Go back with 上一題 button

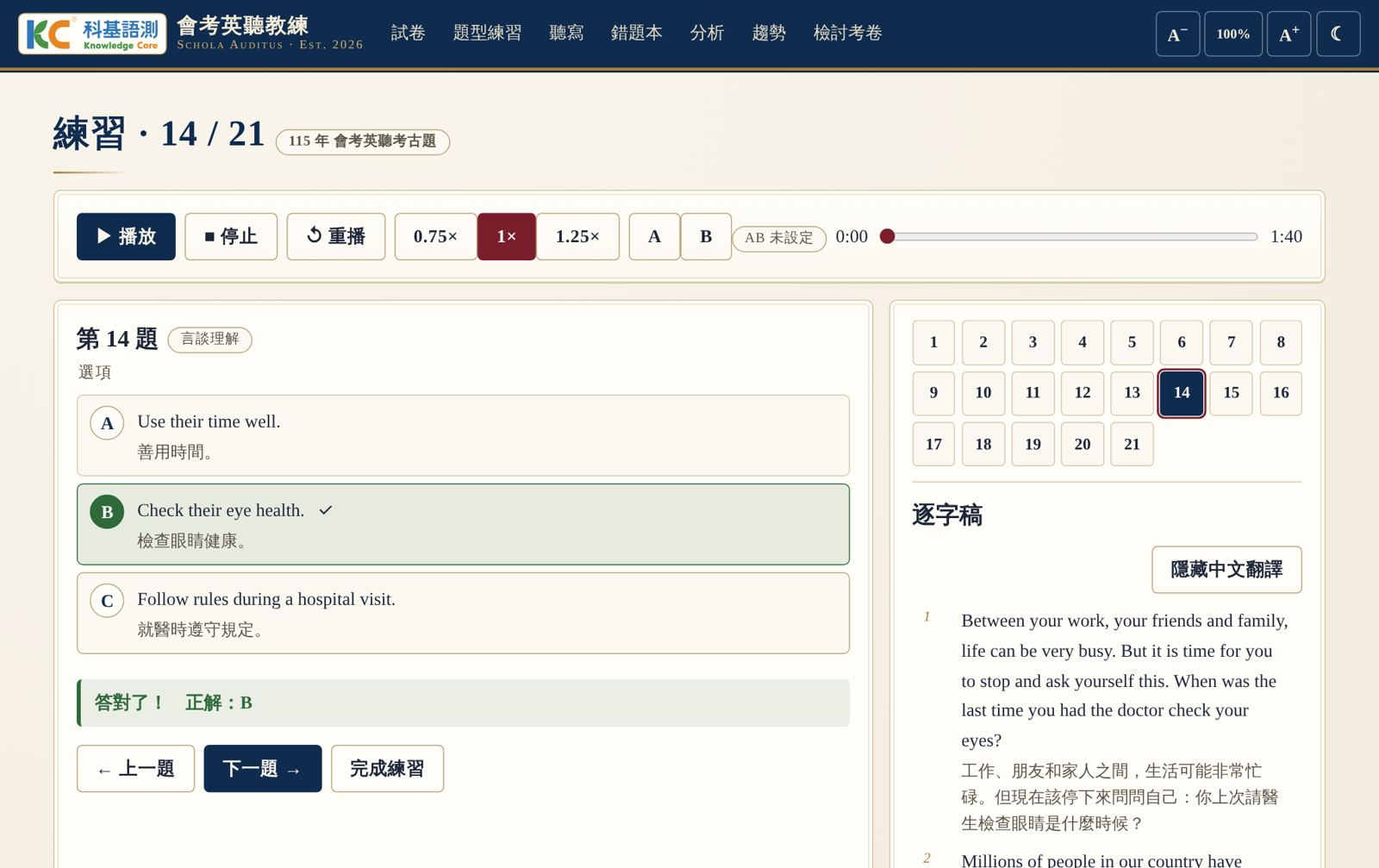click(135, 768)
